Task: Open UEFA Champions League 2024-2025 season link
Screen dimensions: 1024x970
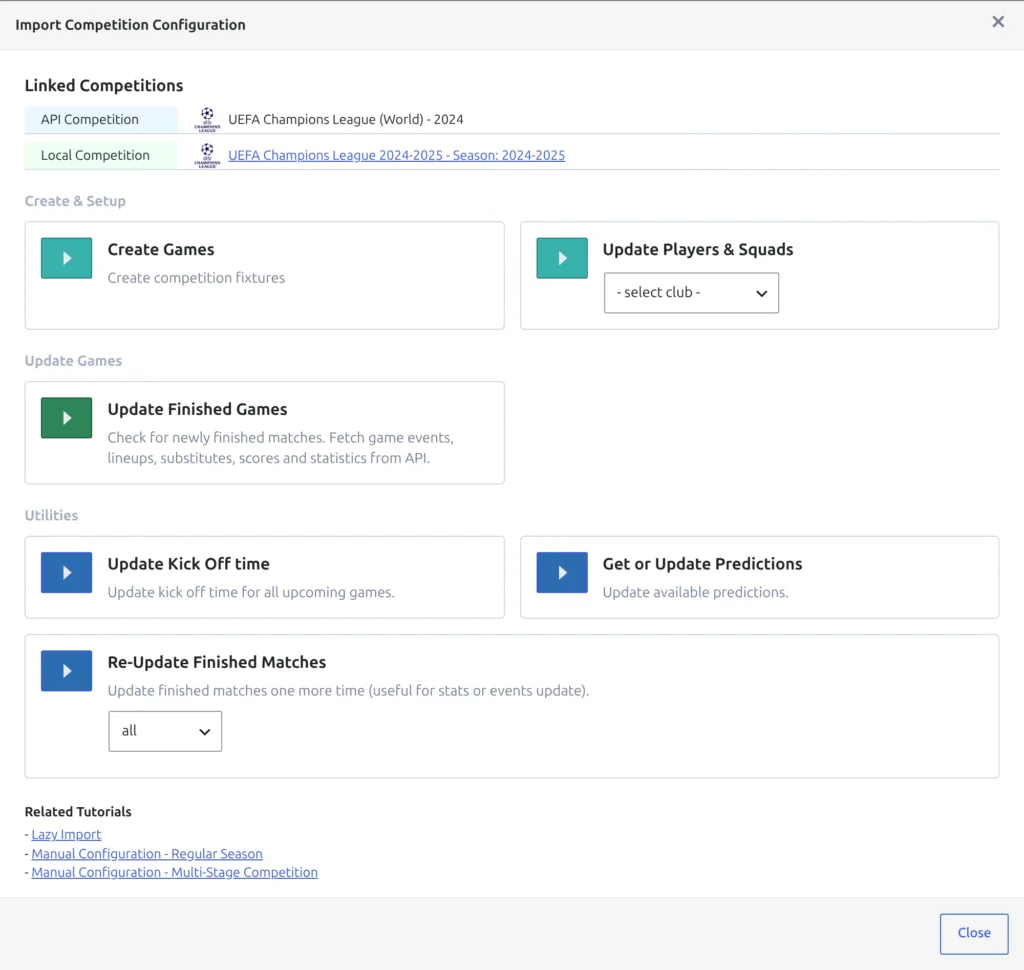Action: tap(396, 155)
